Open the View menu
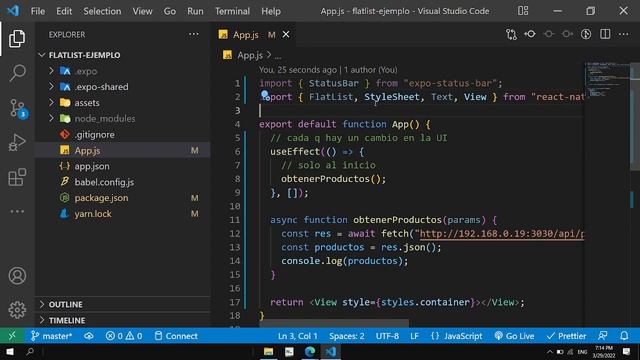Image resolution: width=640 pixels, height=360 pixels. [x=142, y=11]
